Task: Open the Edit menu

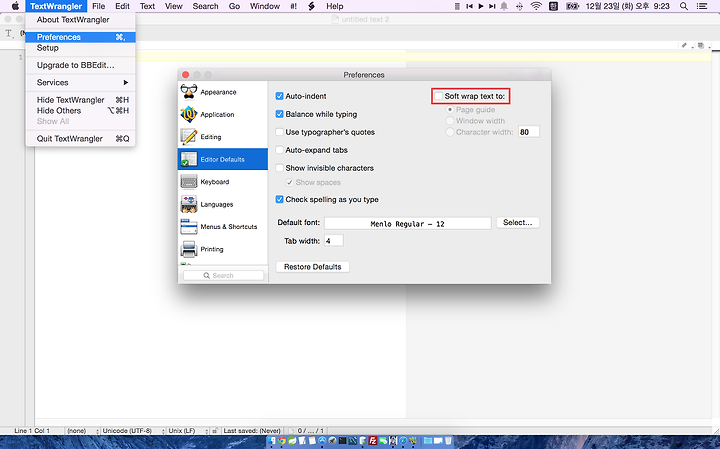Action: (122, 6)
